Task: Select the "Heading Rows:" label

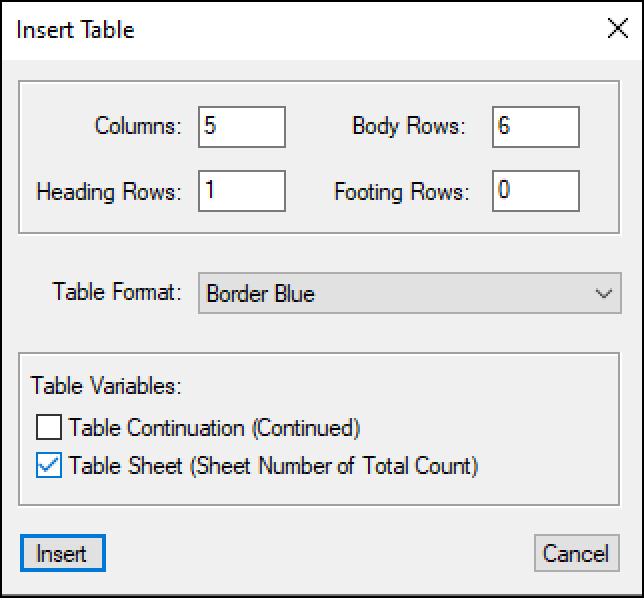Action: (109, 191)
